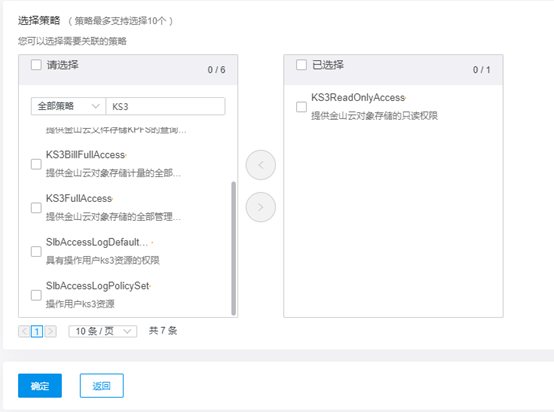The image size is (554, 412).
Task: Click the policy list vertical scrollbar
Action: pyautogui.click(x=234, y=248)
